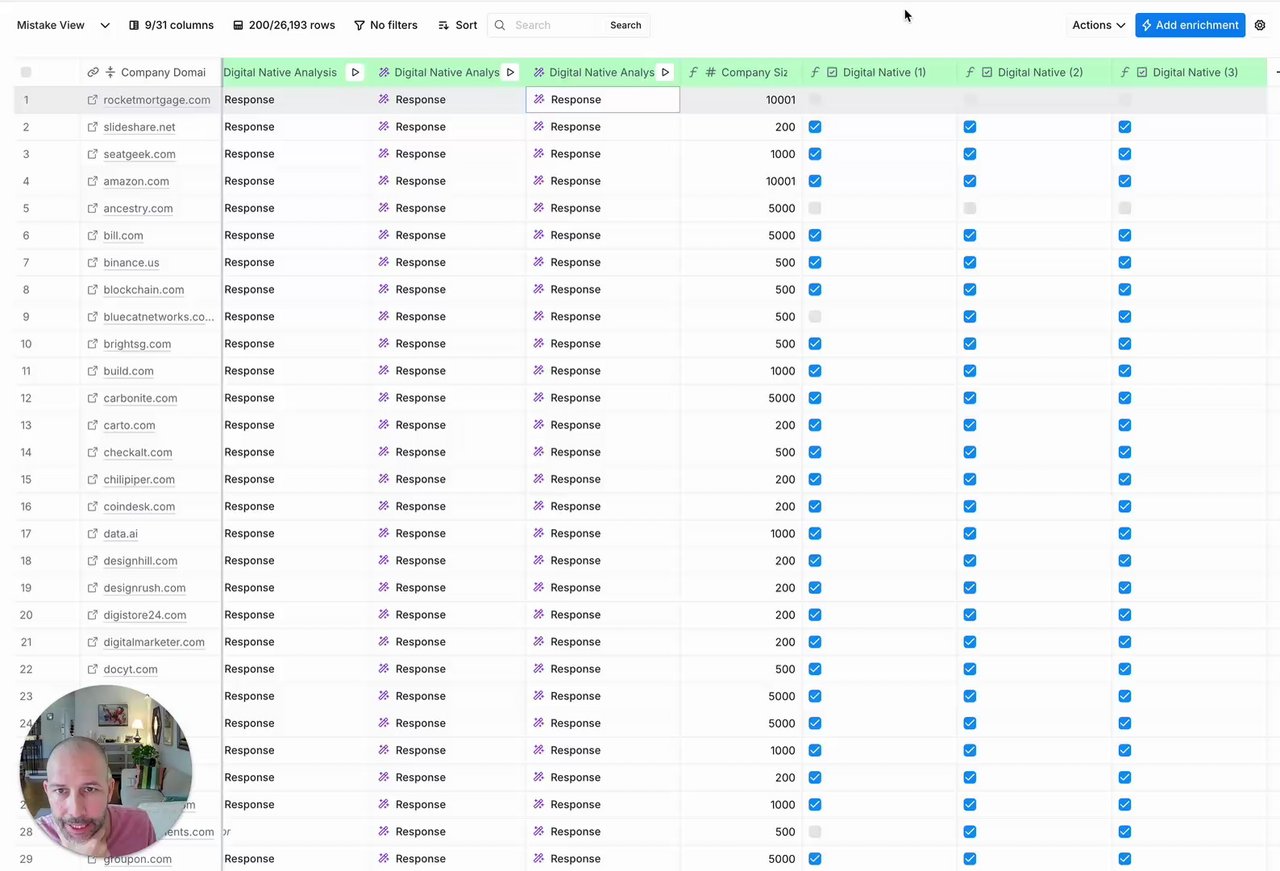Click the formula icon in the Company Size header
This screenshot has height=871, width=1280.
(x=693, y=72)
